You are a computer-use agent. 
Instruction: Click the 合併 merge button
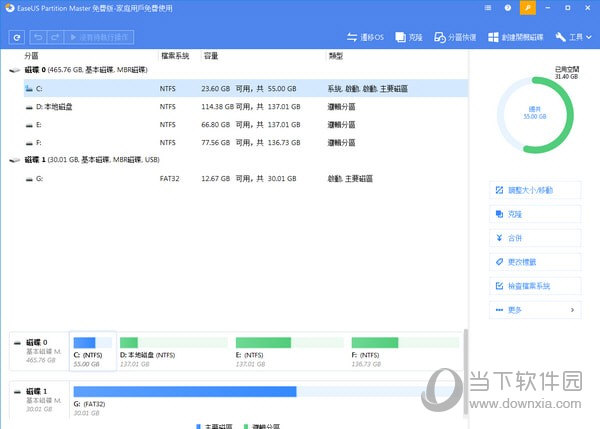click(535, 238)
